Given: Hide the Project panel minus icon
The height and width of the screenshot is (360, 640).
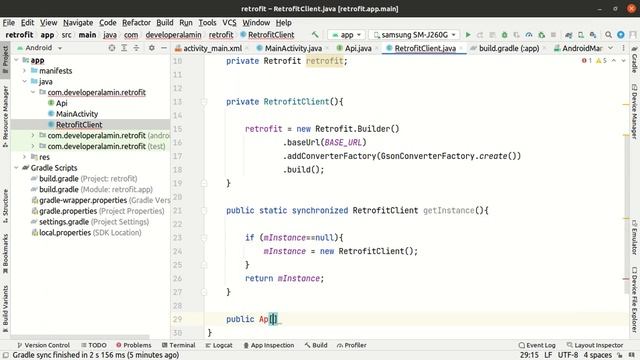Looking at the screenshot, I should coord(164,48).
